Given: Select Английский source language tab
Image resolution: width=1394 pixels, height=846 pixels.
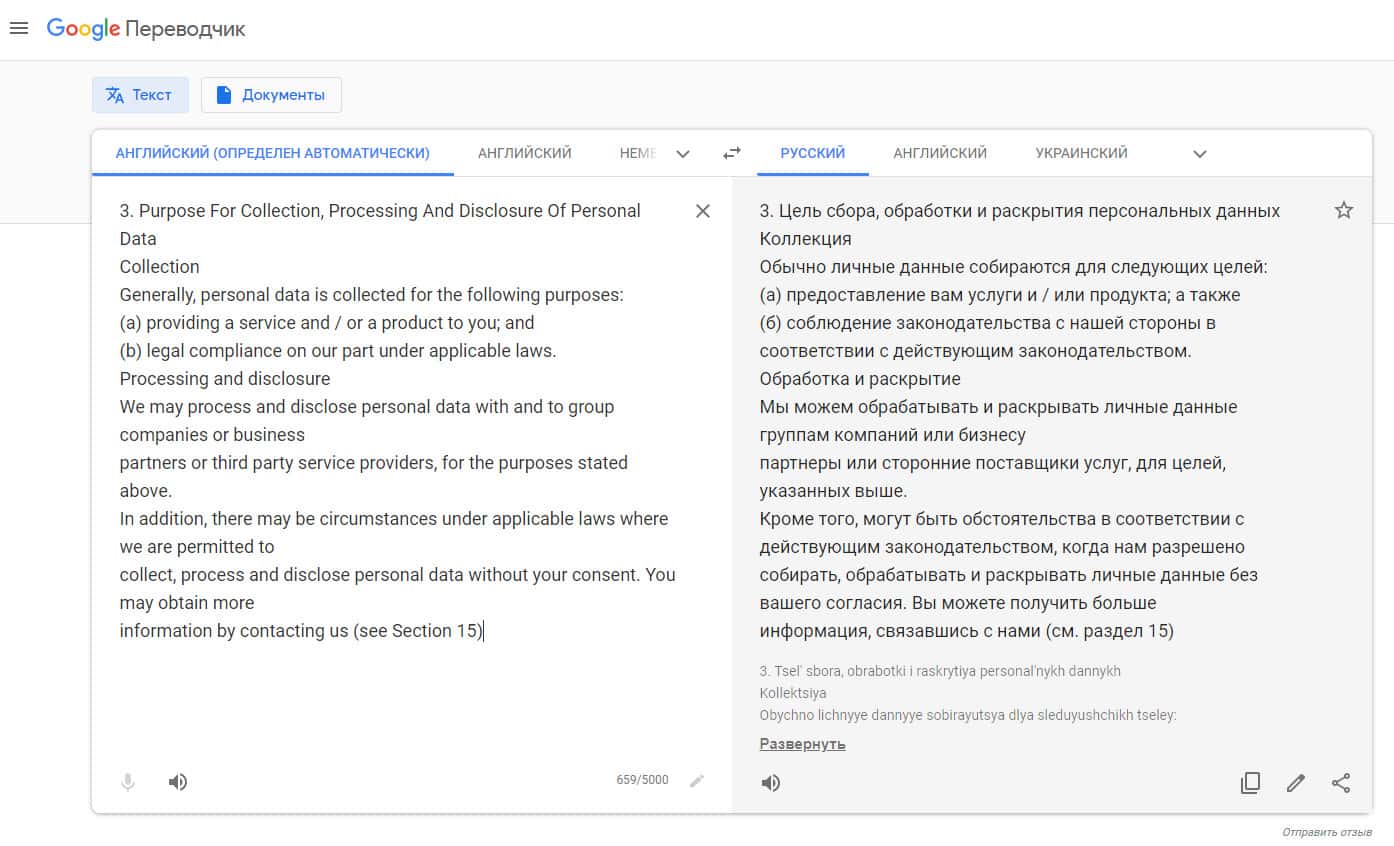Looking at the screenshot, I should [x=524, y=153].
